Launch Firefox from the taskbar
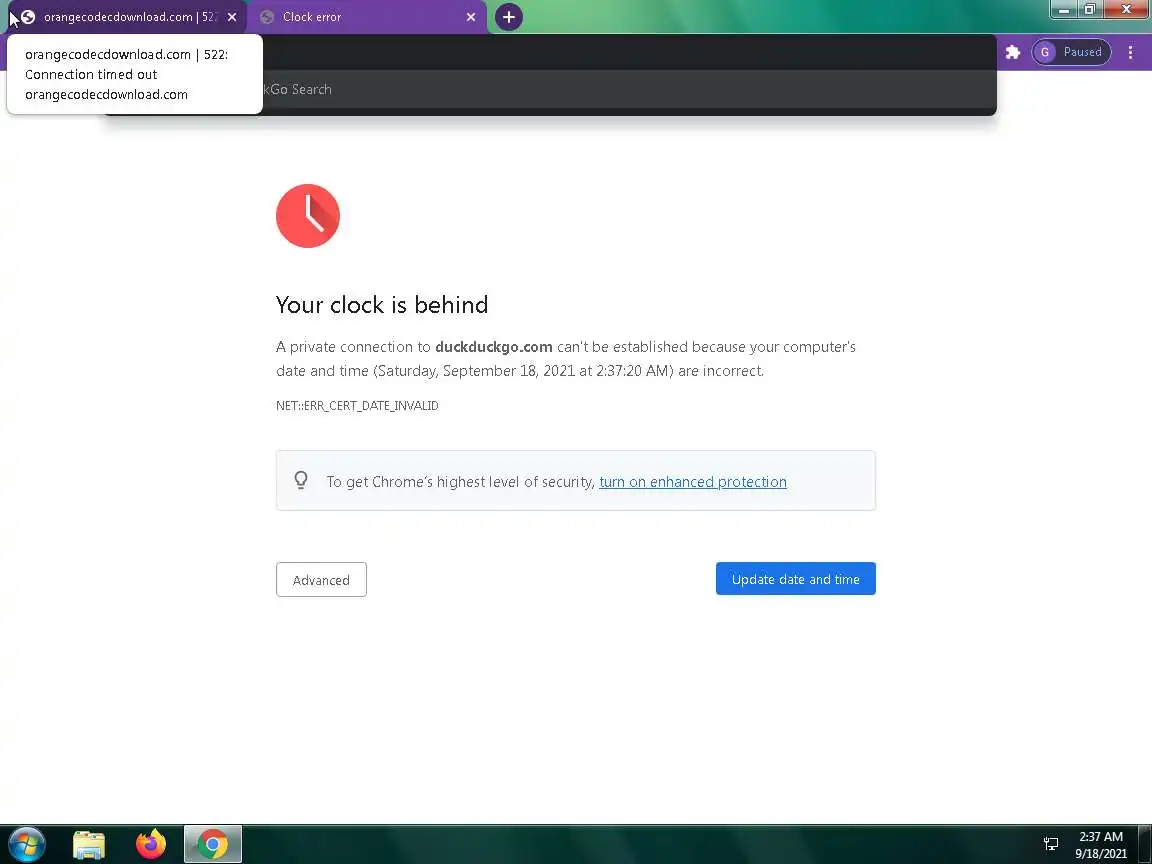Image resolution: width=1152 pixels, height=864 pixels. point(151,844)
